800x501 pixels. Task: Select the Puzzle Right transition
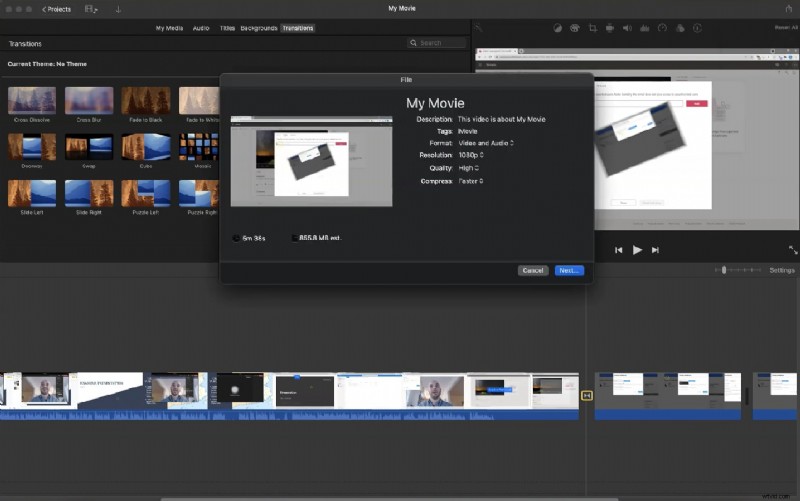(x=199, y=193)
